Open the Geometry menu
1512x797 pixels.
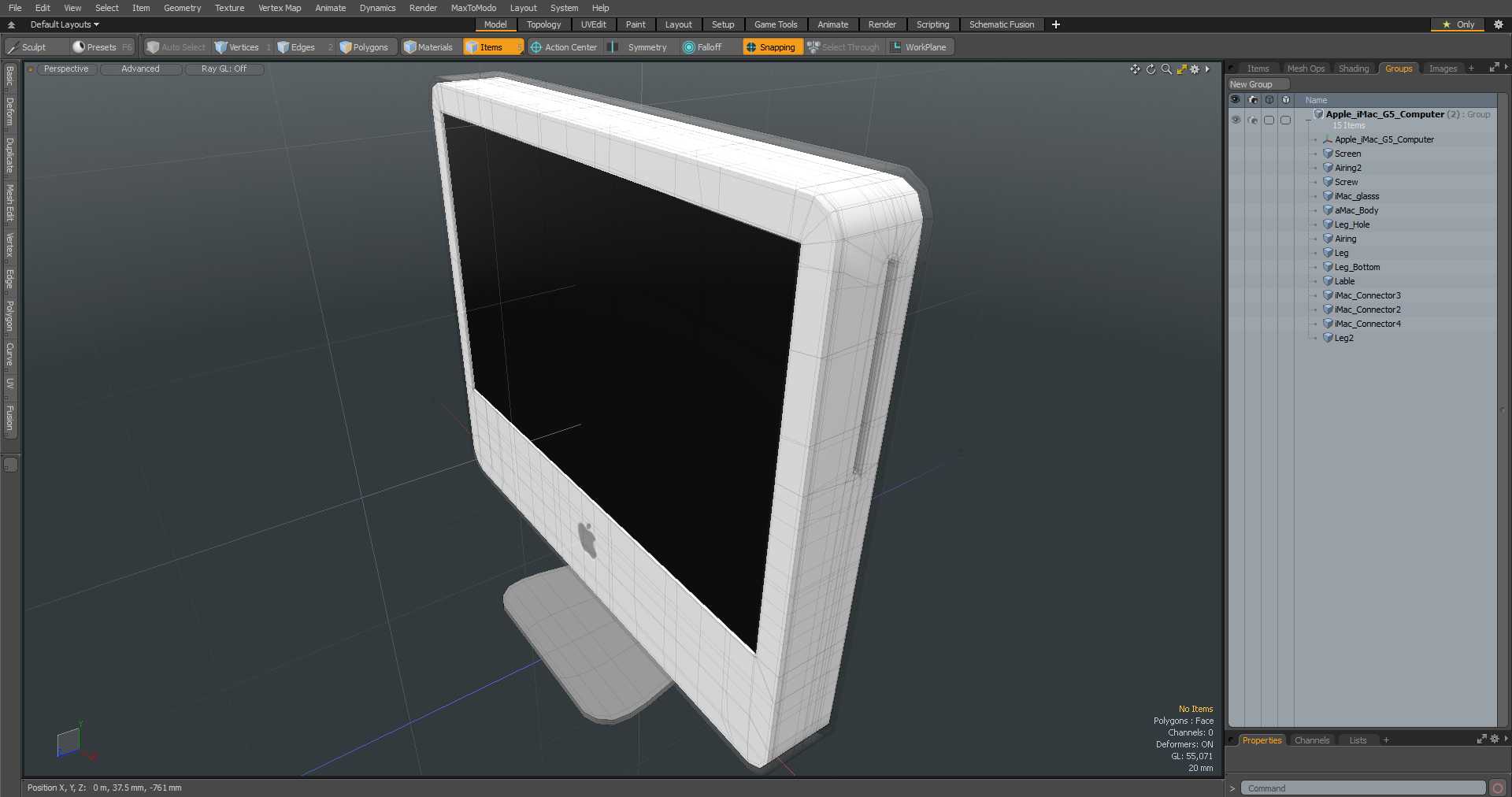point(182,8)
